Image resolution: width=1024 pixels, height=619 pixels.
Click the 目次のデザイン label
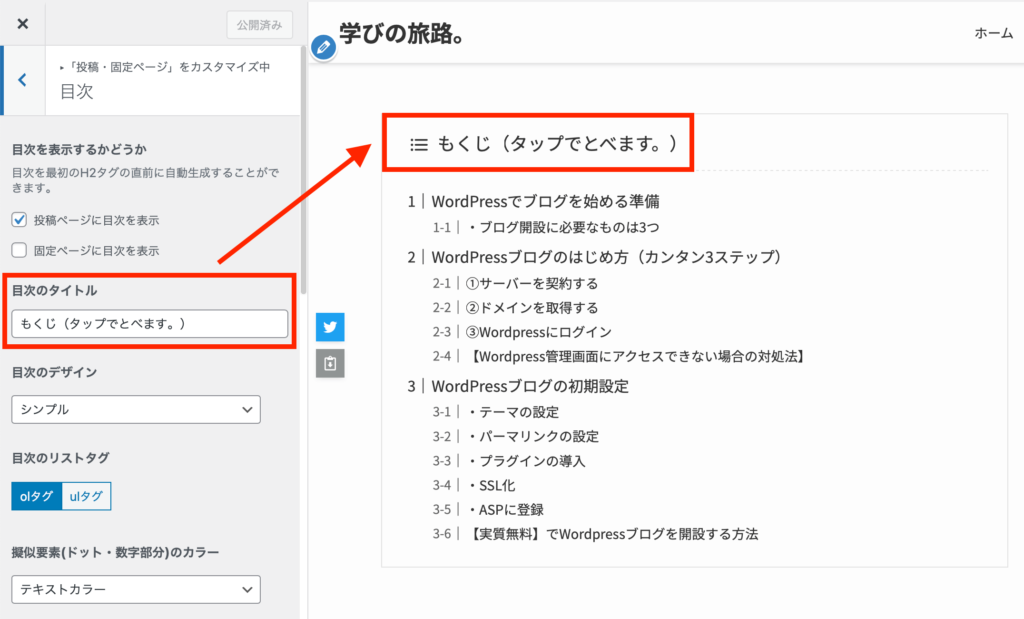pos(54,372)
